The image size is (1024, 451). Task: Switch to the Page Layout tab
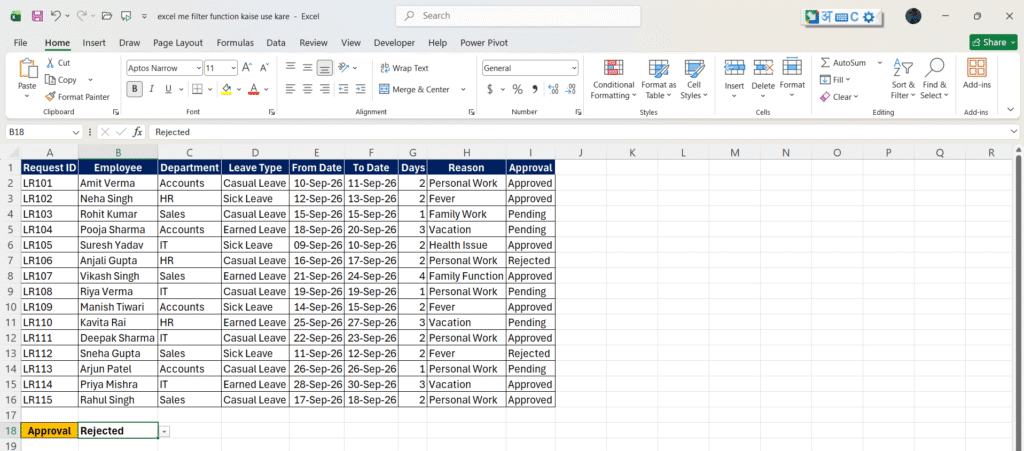point(178,42)
